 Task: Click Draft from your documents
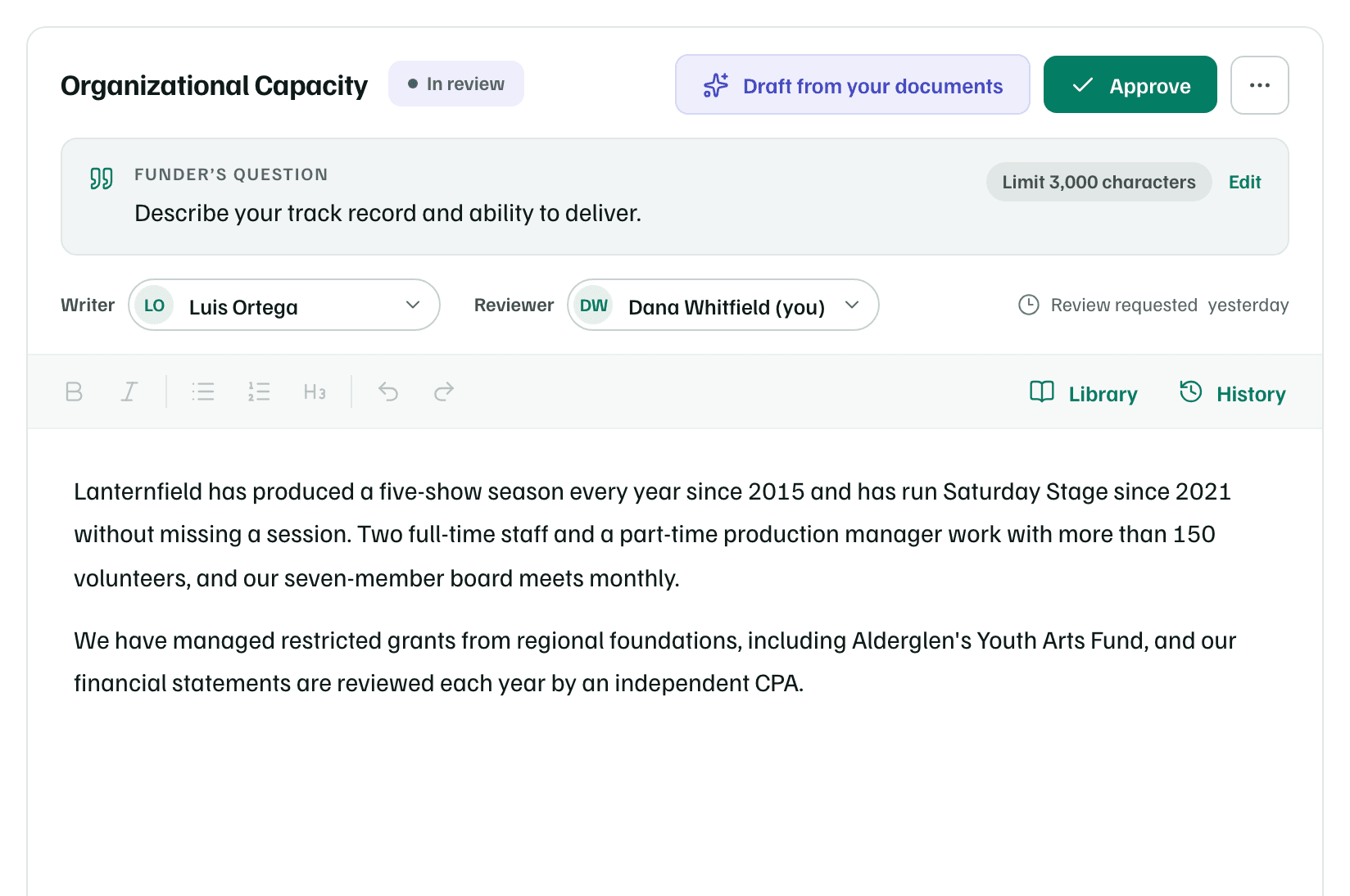(x=852, y=85)
